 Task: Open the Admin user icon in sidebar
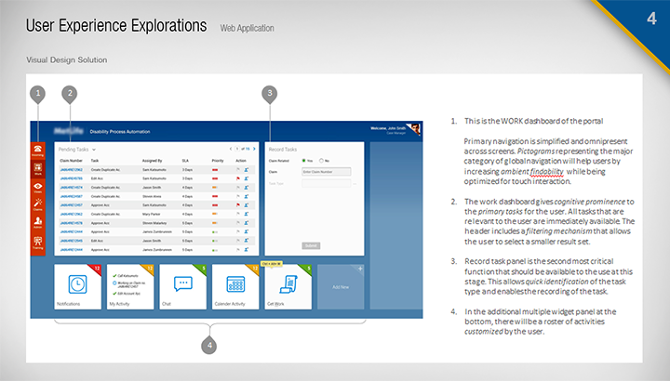[38, 221]
